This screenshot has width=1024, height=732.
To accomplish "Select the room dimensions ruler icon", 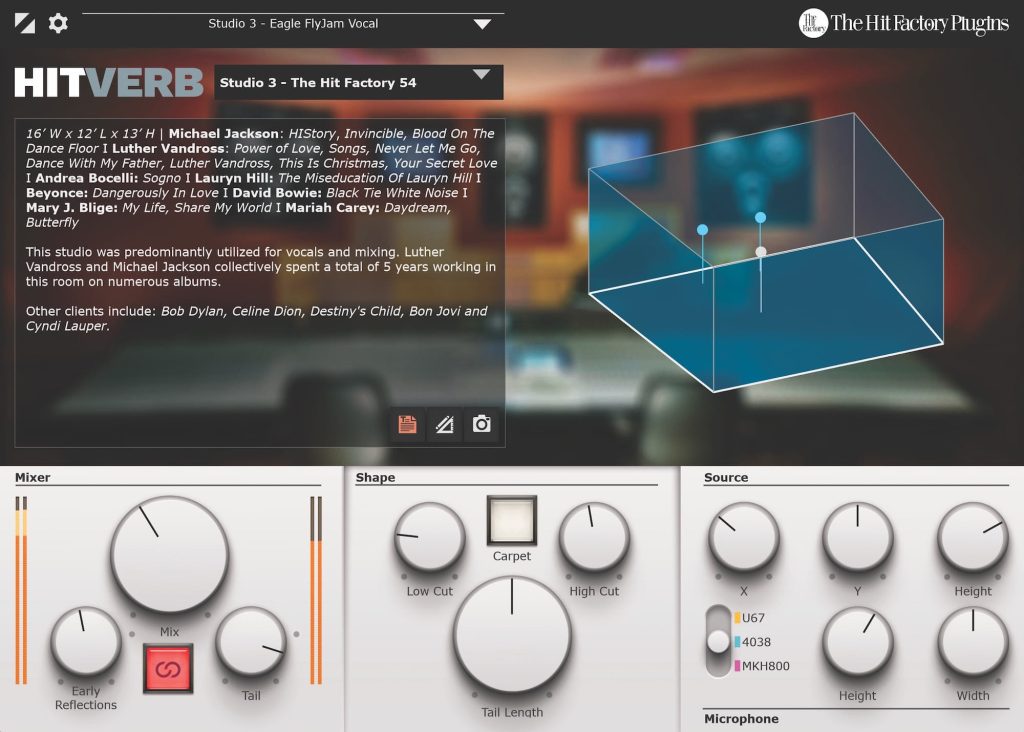I will click(x=446, y=424).
